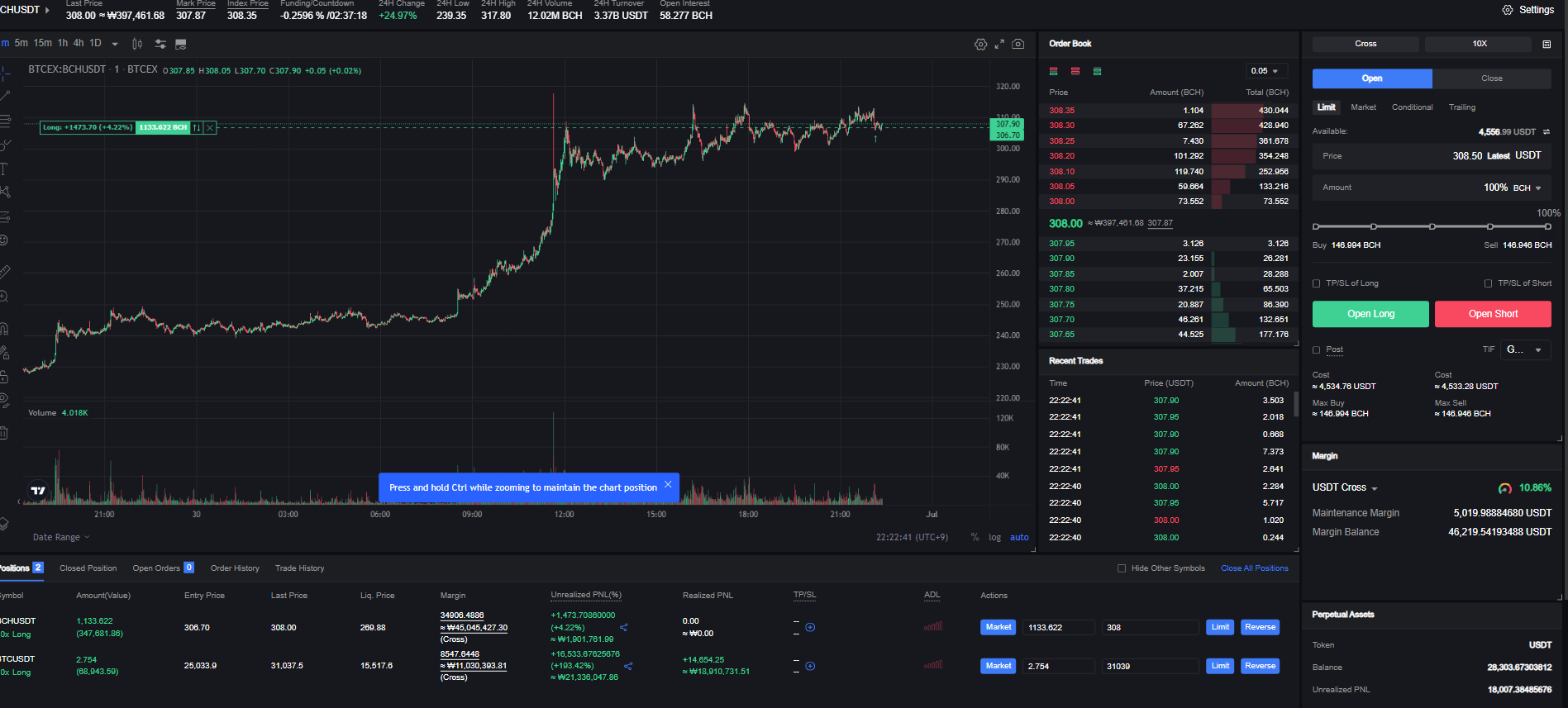
Task: Expand the USDT Cross margin dropdown
Action: pos(1345,488)
